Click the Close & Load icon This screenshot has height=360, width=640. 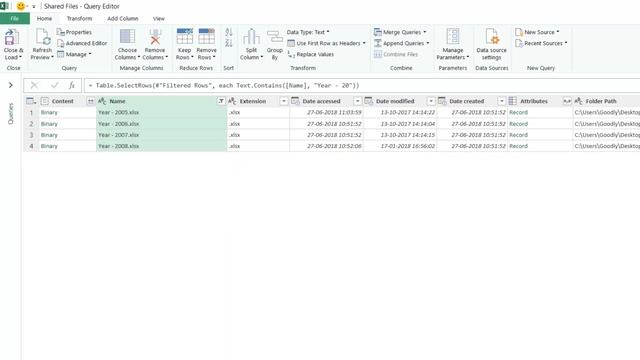pyautogui.click(x=11, y=38)
